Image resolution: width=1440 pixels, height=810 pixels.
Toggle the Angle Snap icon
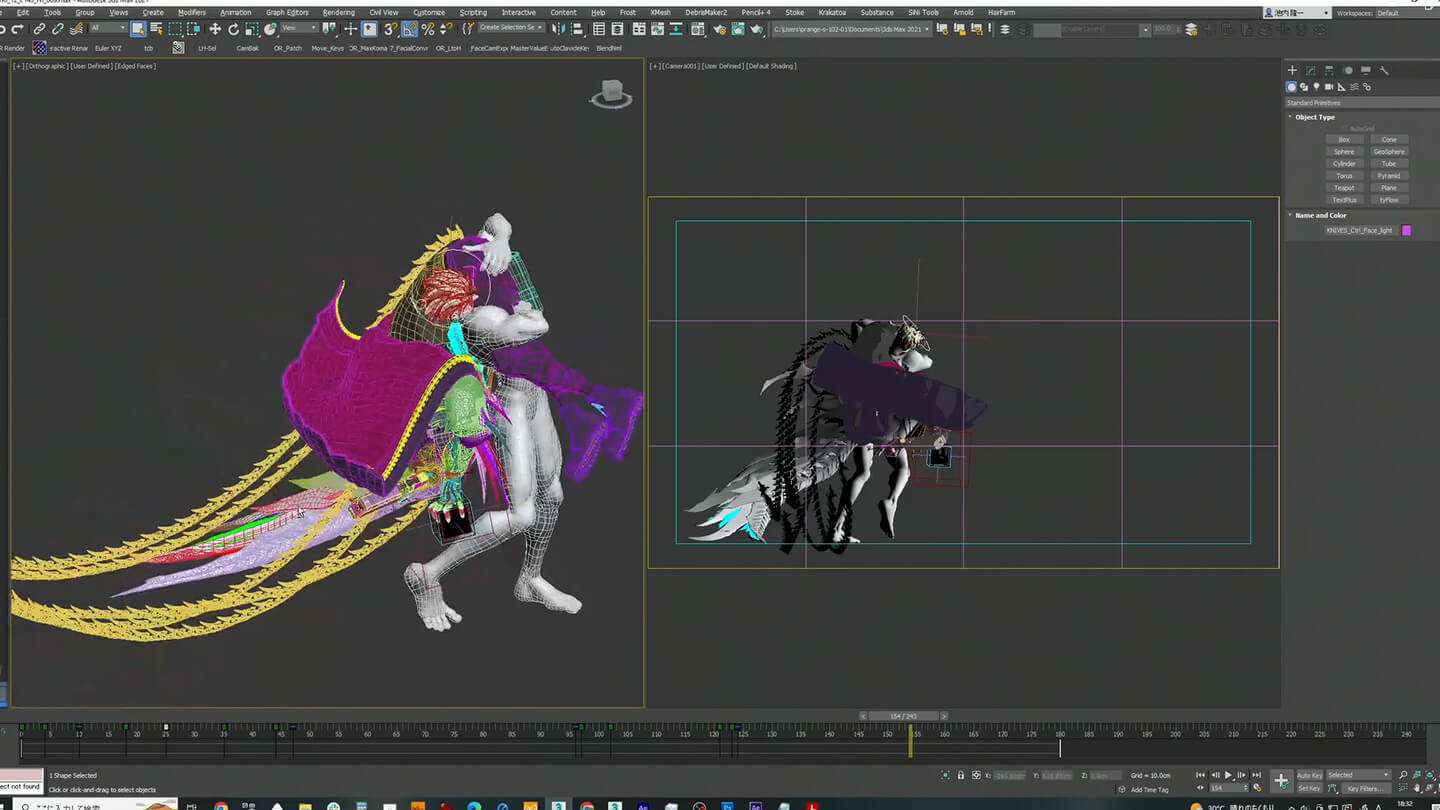pyautogui.click(x=409, y=29)
